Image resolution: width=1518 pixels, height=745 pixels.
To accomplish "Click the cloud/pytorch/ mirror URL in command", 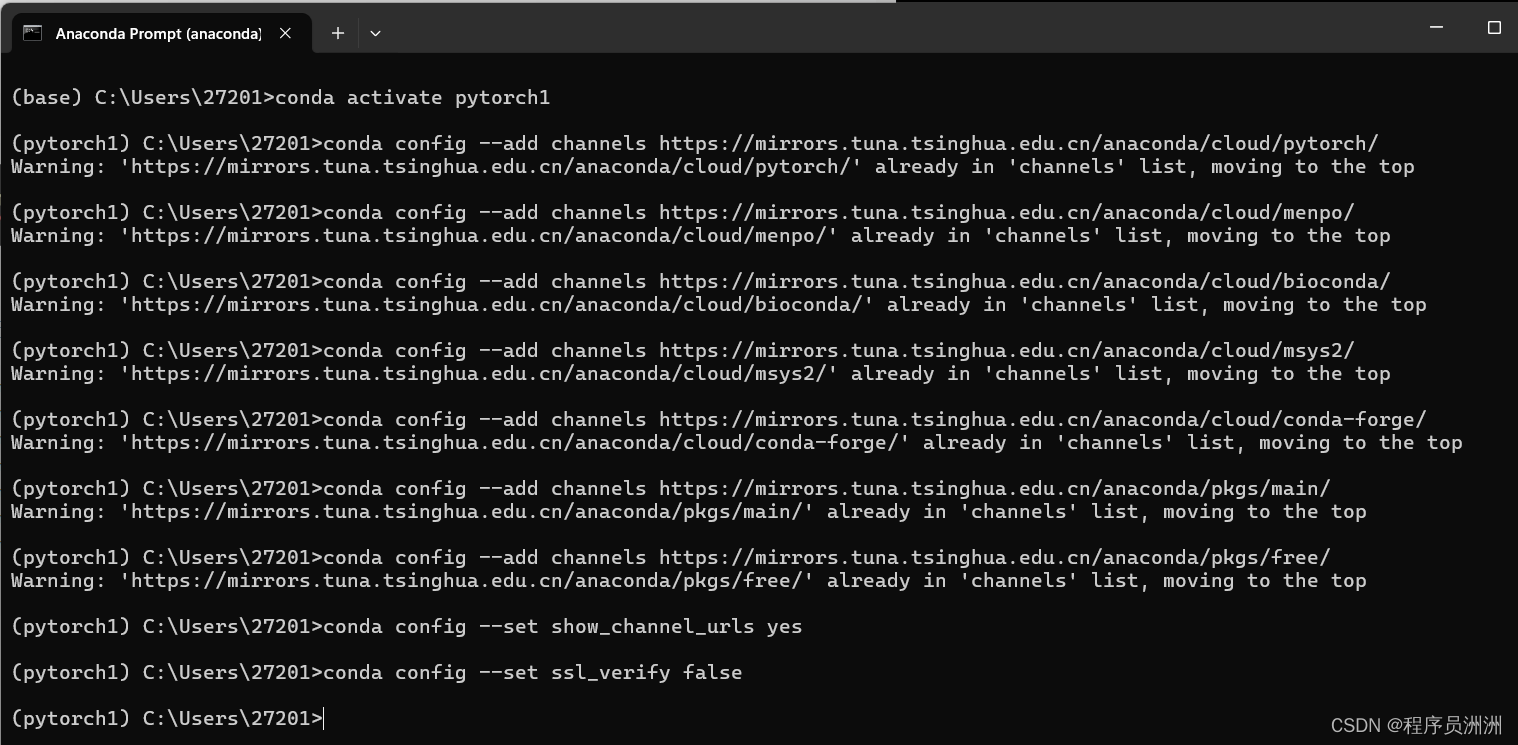I will point(1019,143).
